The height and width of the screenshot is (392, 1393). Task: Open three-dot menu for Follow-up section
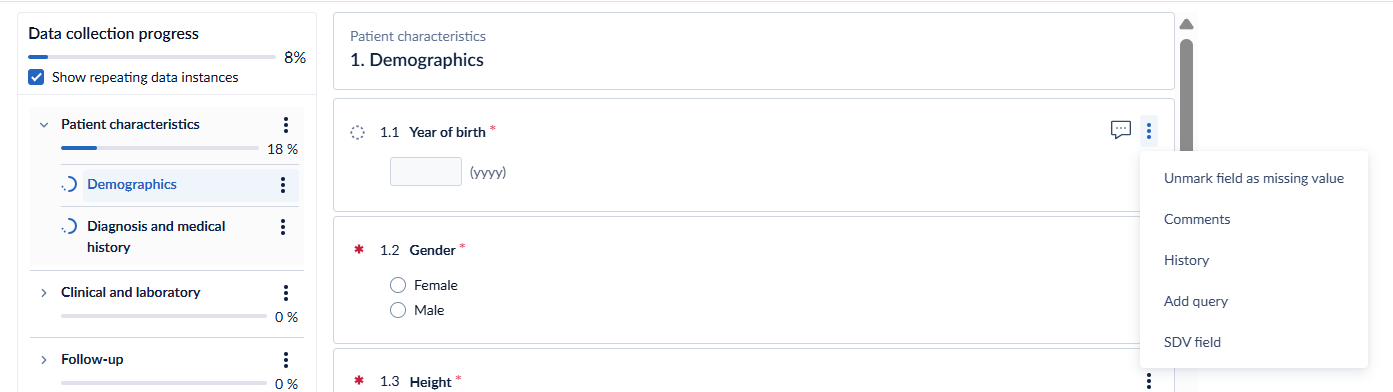[285, 360]
